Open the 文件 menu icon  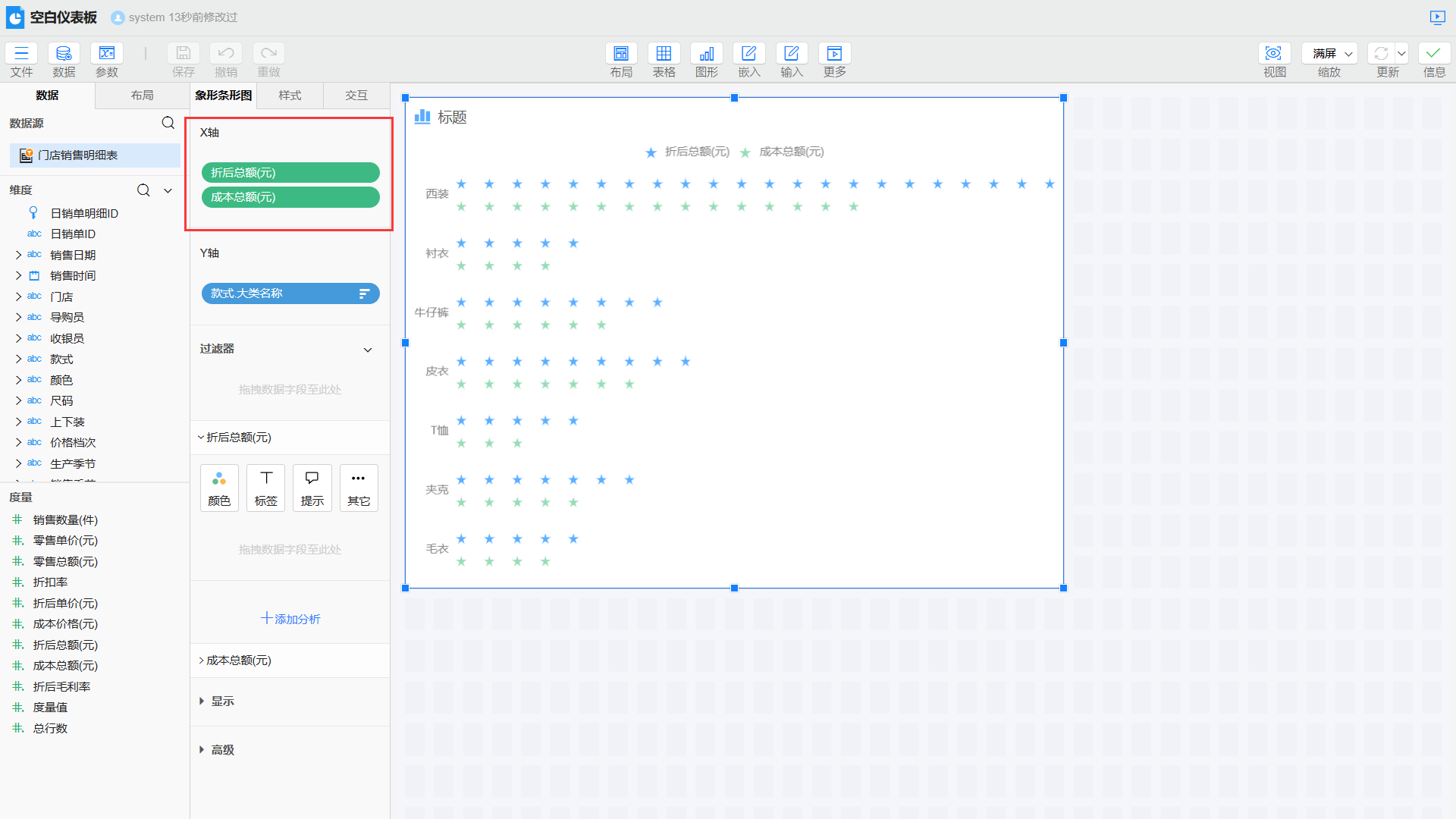21,53
